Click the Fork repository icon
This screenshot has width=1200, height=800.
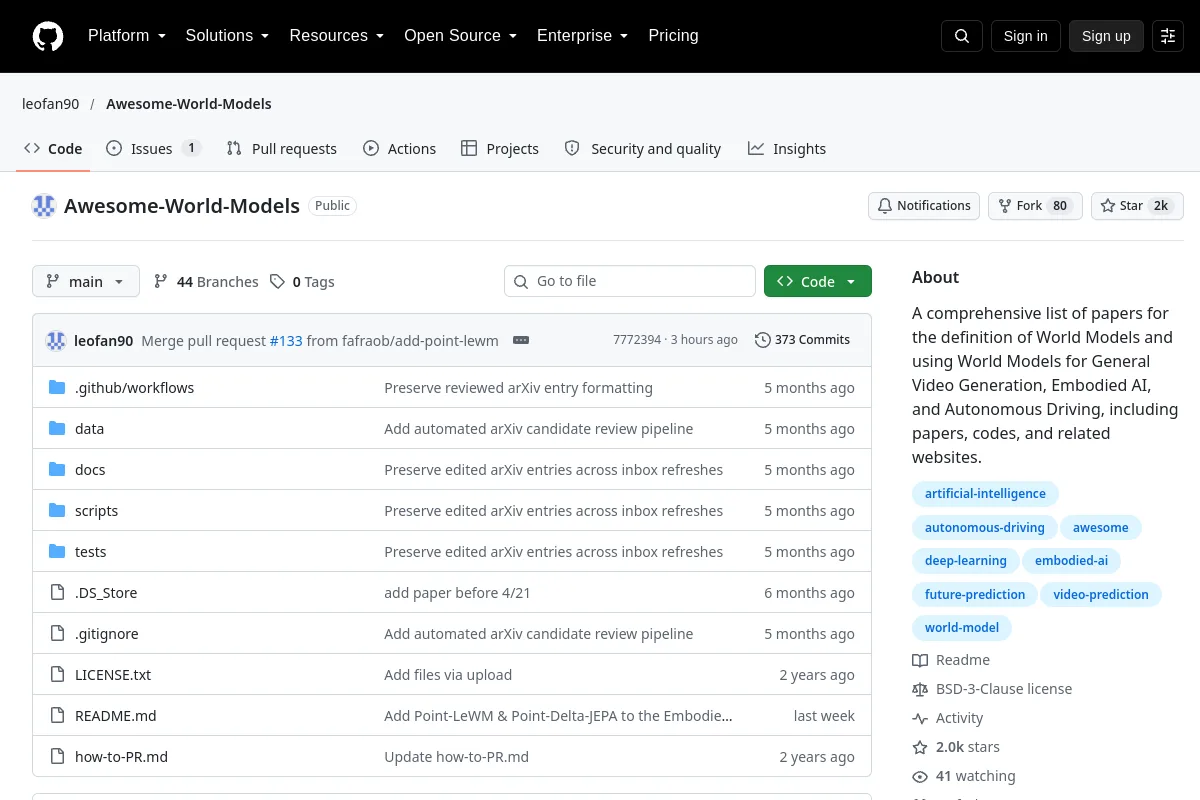(1005, 206)
